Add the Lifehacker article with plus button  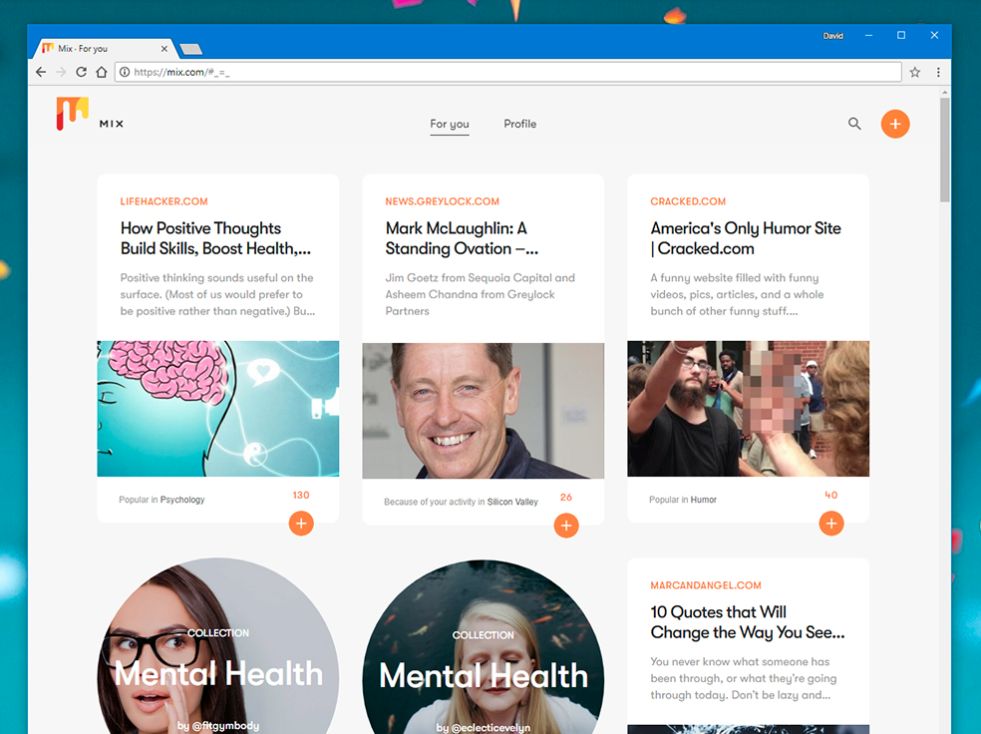(301, 523)
